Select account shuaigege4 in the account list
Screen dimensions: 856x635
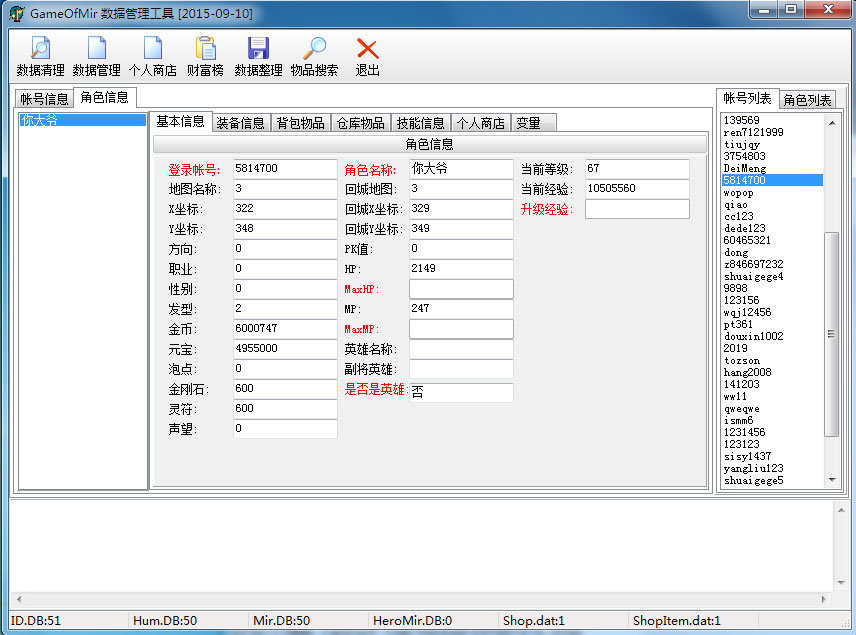[753, 276]
